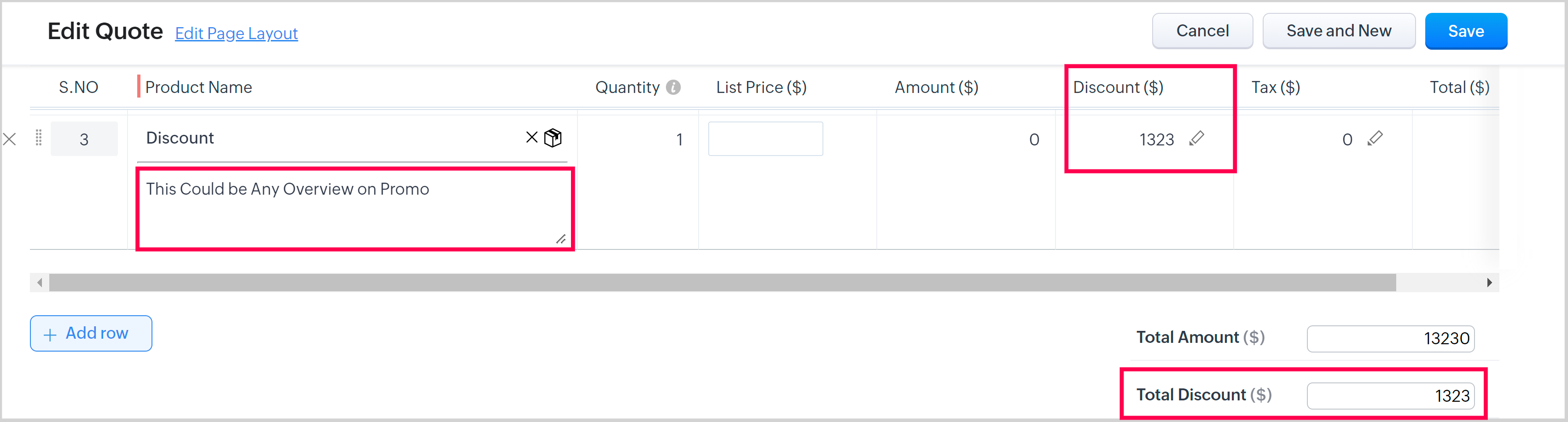This screenshot has width=1568, height=422.
Task: Open the Edit Page Layout link
Action: [x=236, y=34]
